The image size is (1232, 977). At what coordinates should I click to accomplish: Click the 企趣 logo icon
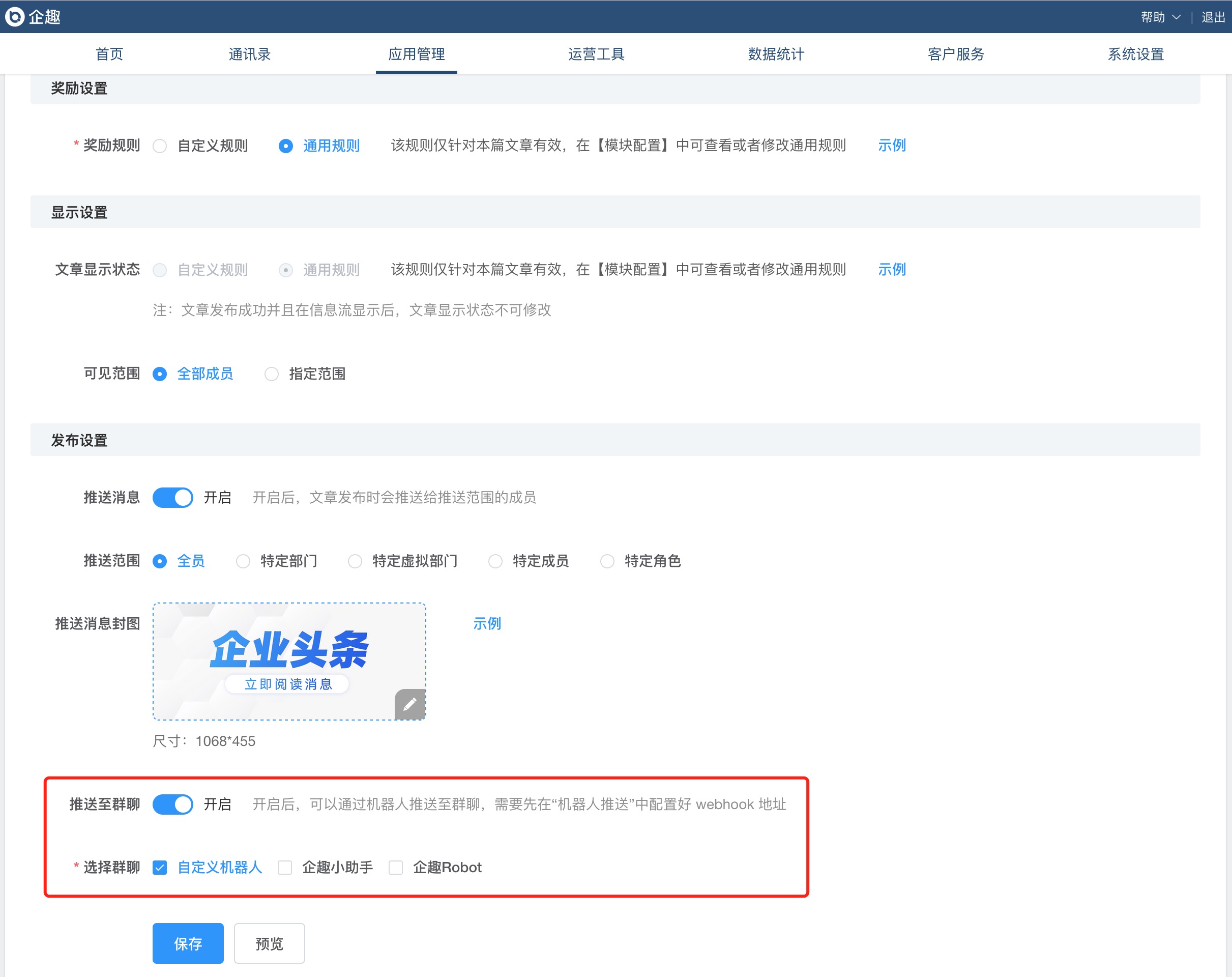tap(15, 17)
